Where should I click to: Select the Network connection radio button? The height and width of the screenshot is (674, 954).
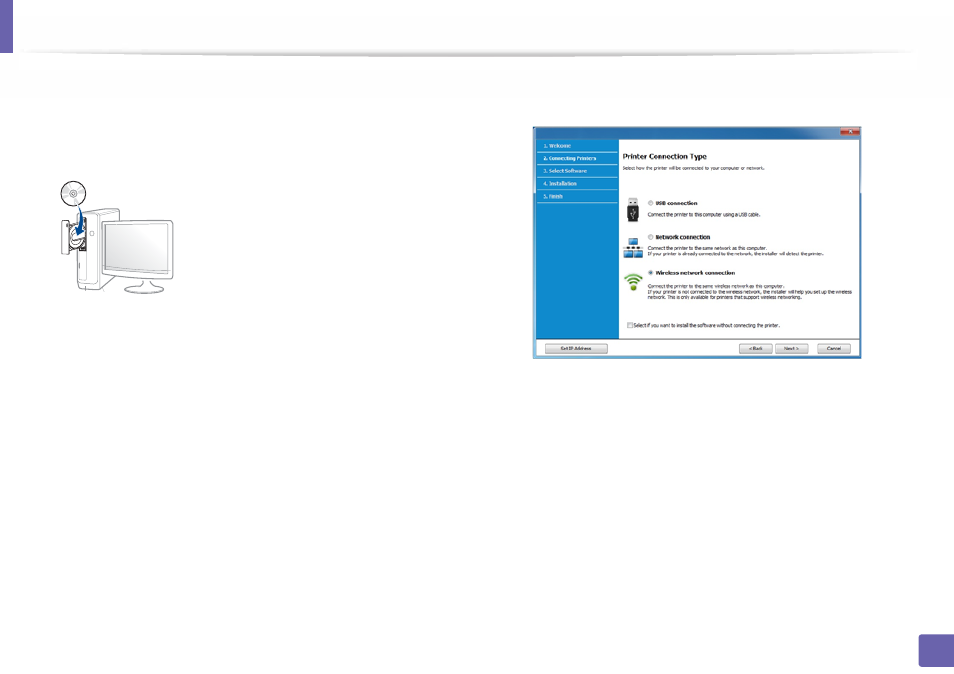(650, 237)
